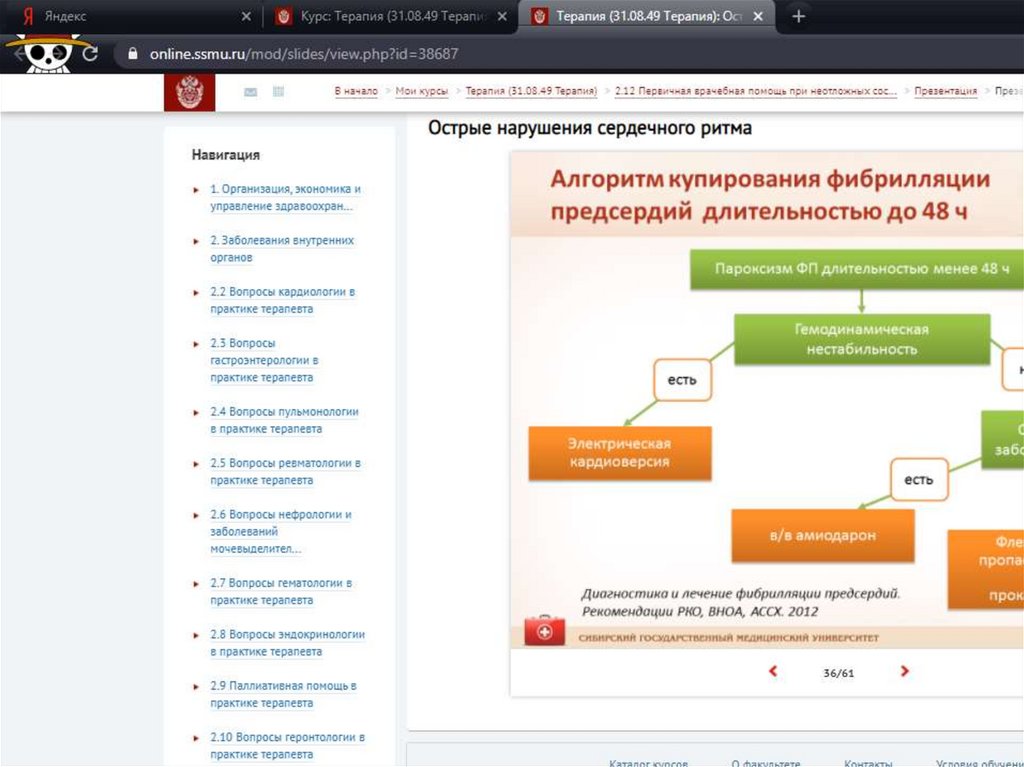Expand arrow beside '2.5 Вопросы ревматологии'
The height and width of the screenshot is (767, 1024).
point(195,464)
